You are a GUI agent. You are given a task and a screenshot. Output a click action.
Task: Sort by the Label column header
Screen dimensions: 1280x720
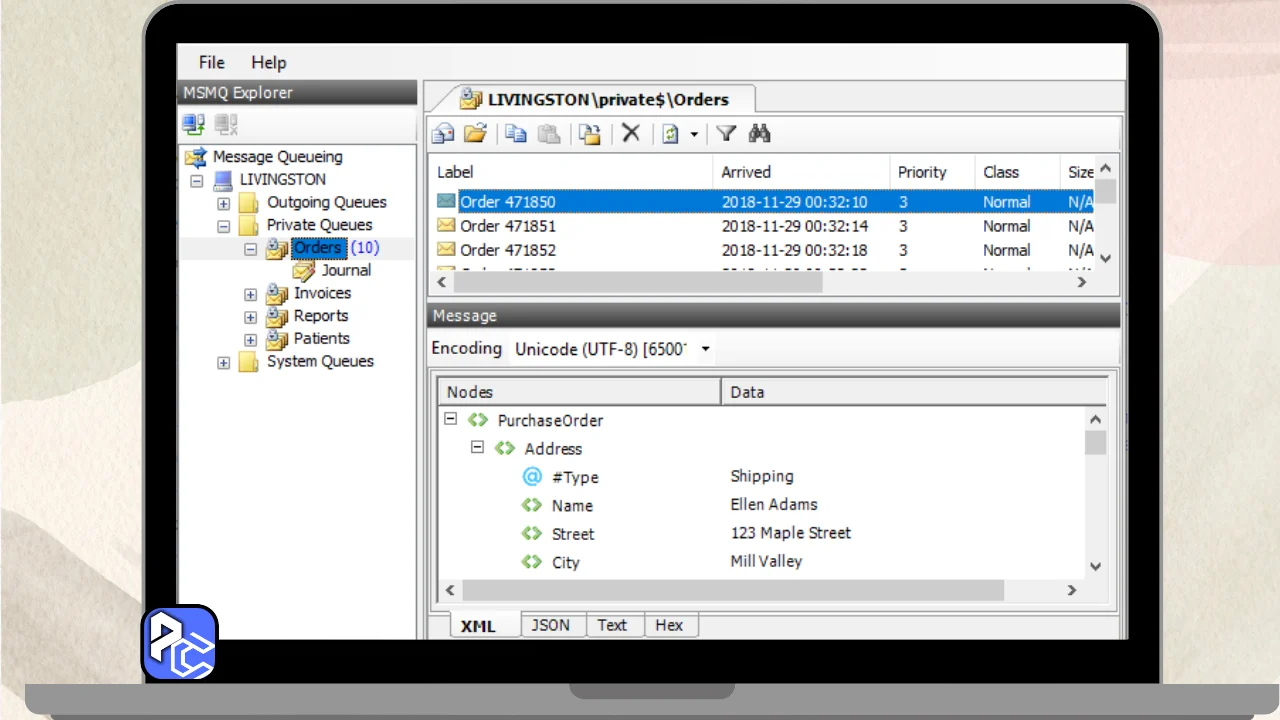click(x=571, y=172)
